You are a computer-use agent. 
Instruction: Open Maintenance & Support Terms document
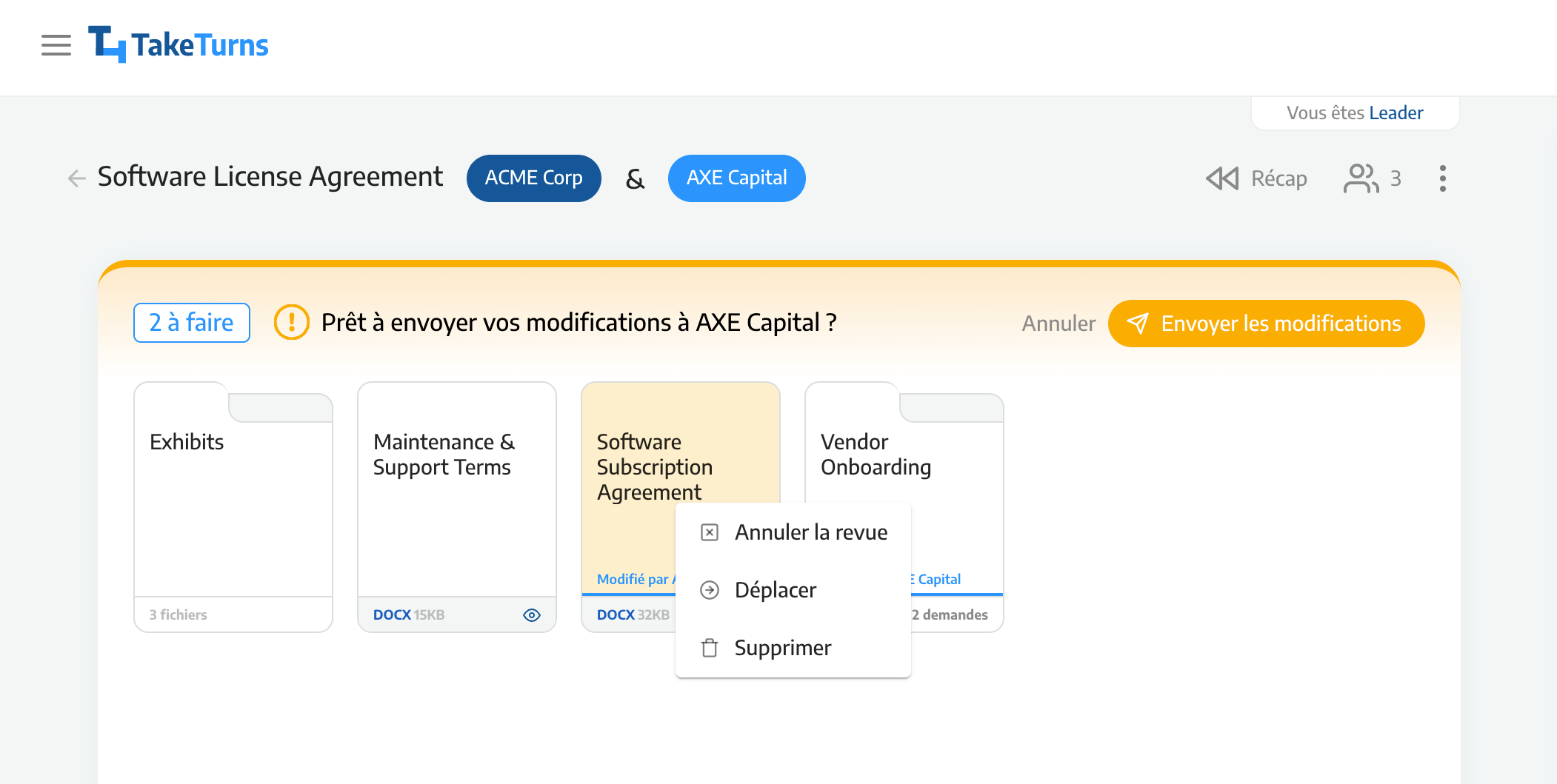tap(457, 507)
